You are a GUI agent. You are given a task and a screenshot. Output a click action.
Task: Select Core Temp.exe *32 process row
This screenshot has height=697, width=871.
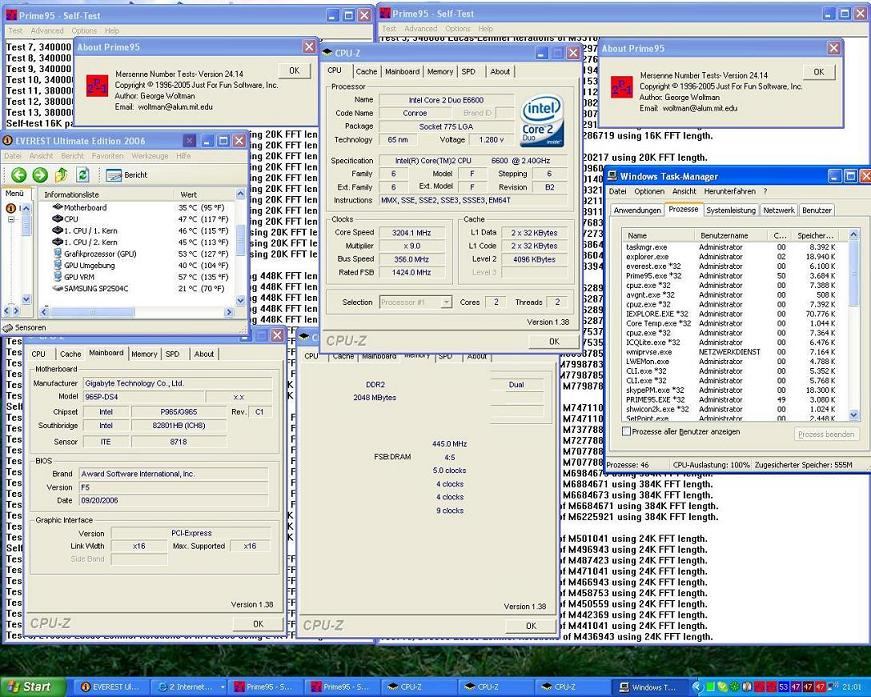(x=735, y=323)
